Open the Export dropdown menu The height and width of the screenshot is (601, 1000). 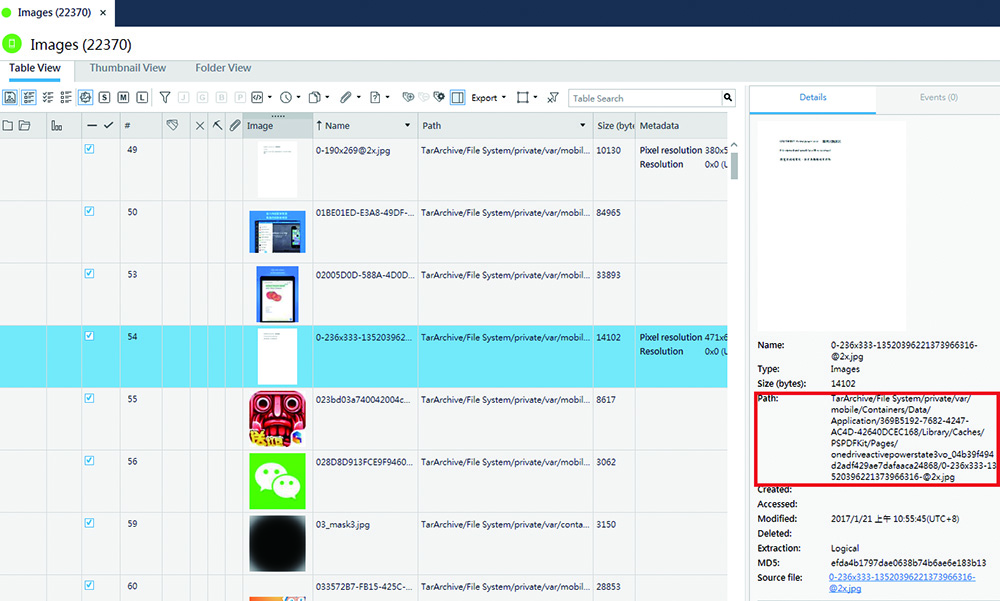click(x=488, y=98)
